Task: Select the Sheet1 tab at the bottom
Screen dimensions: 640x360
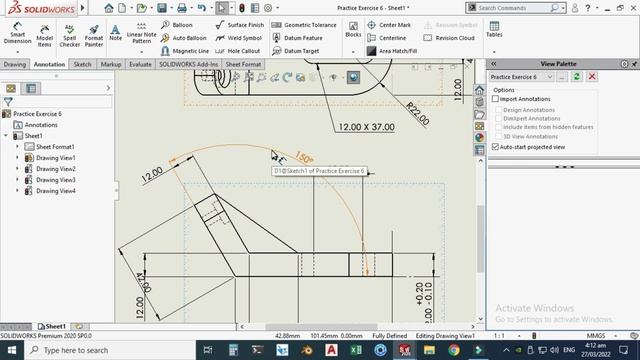Action: click(52, 327)
